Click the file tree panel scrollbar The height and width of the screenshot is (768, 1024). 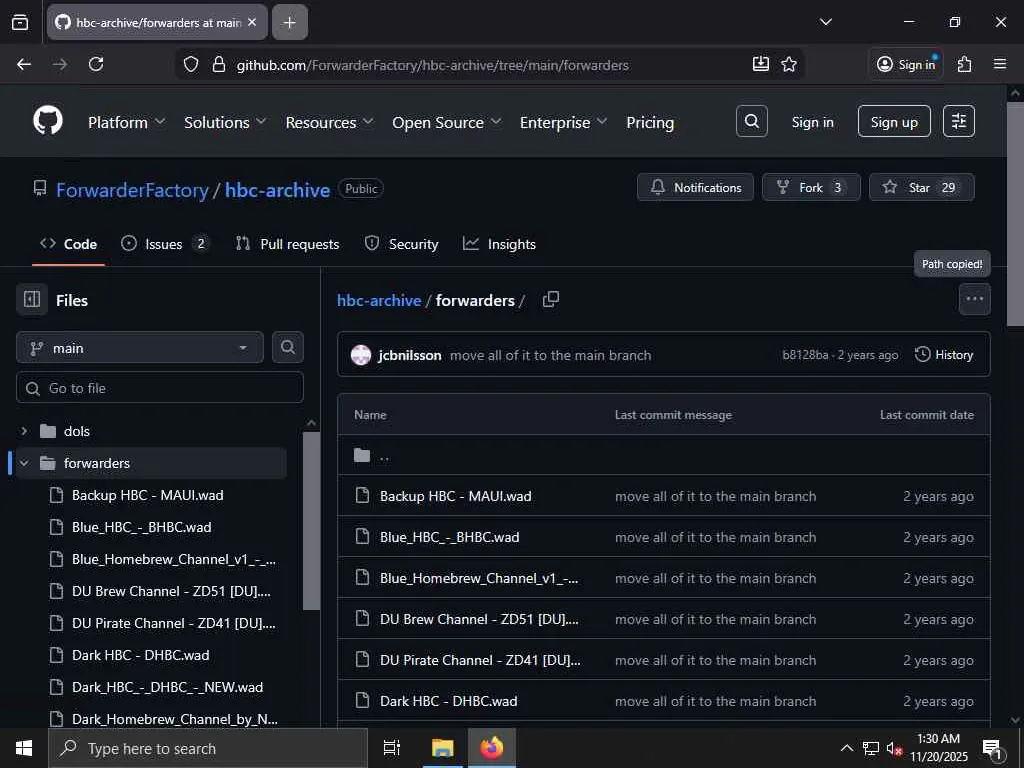312,520
